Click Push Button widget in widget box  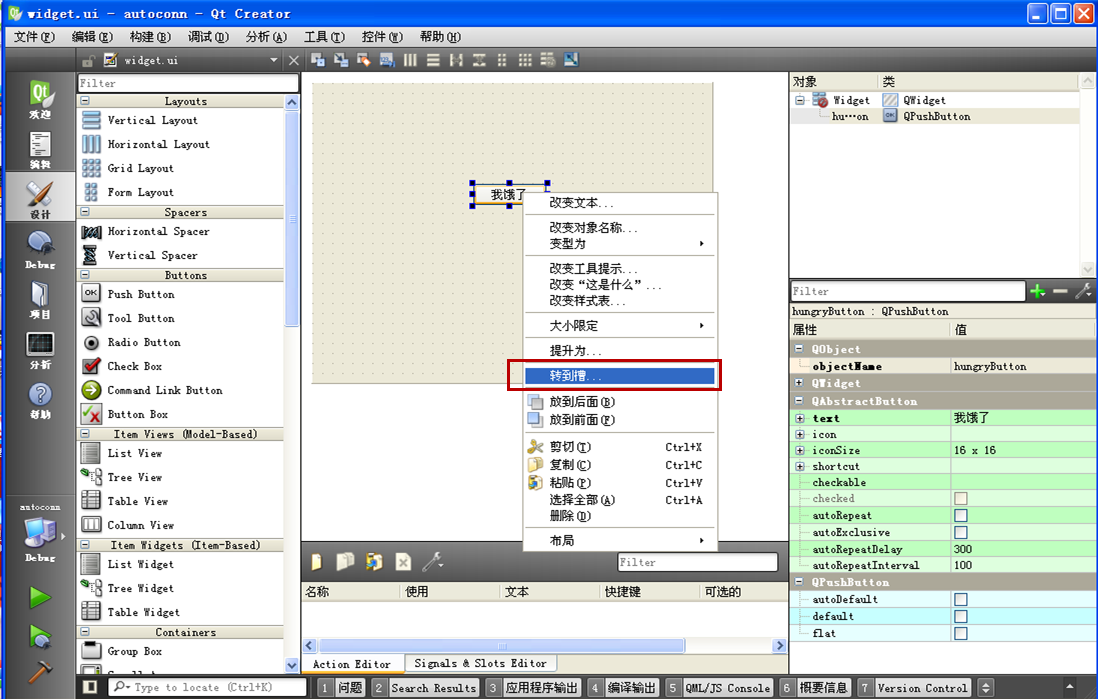[140, 294]
